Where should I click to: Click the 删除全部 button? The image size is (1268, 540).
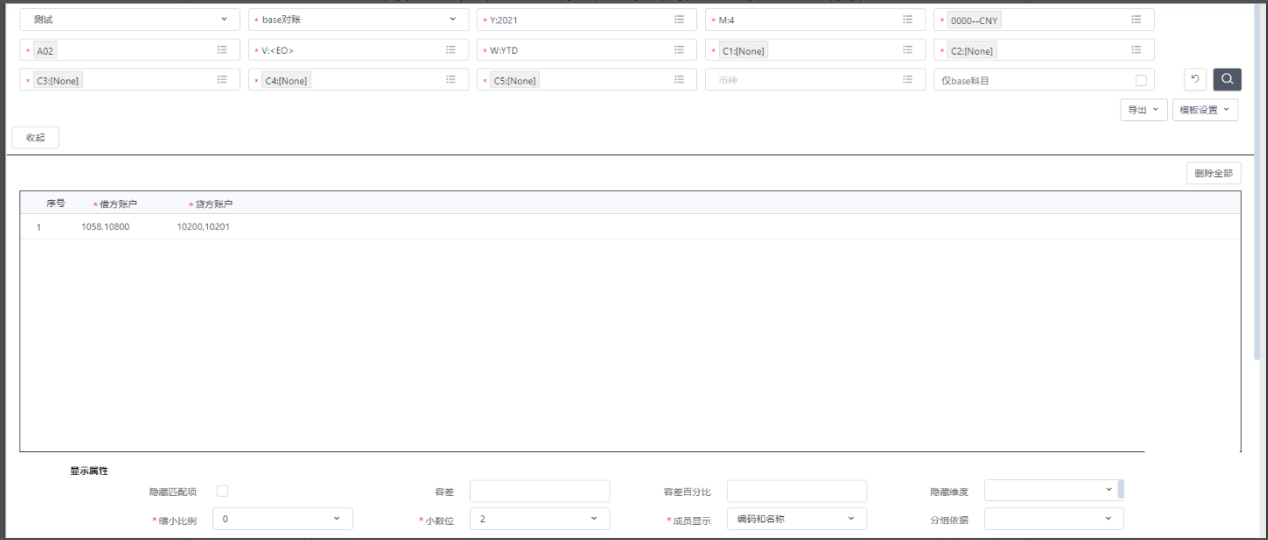point(1213,173)
